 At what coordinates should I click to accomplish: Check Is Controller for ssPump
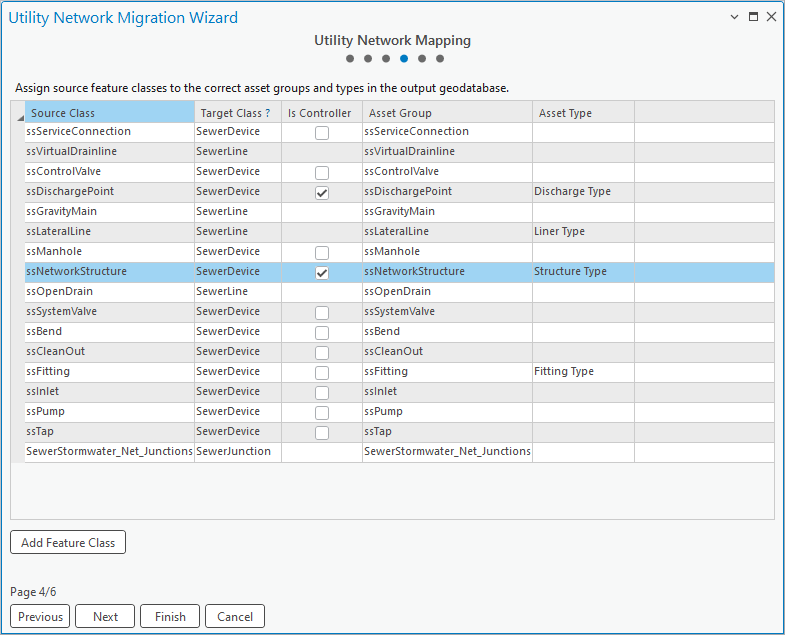pos(322,413)
